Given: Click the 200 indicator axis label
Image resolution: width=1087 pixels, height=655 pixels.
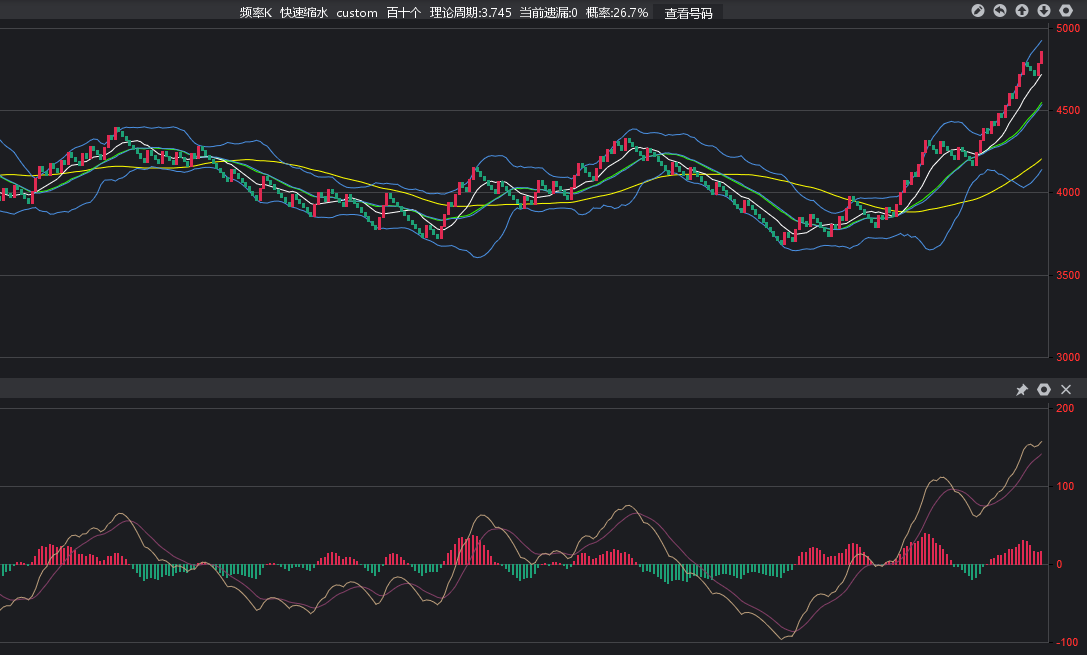Looking at the screenshot, I should point(1066,408).
